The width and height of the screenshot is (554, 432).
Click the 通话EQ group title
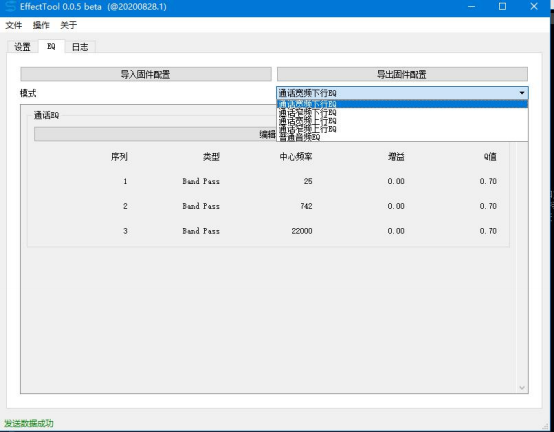click(46, 115)
